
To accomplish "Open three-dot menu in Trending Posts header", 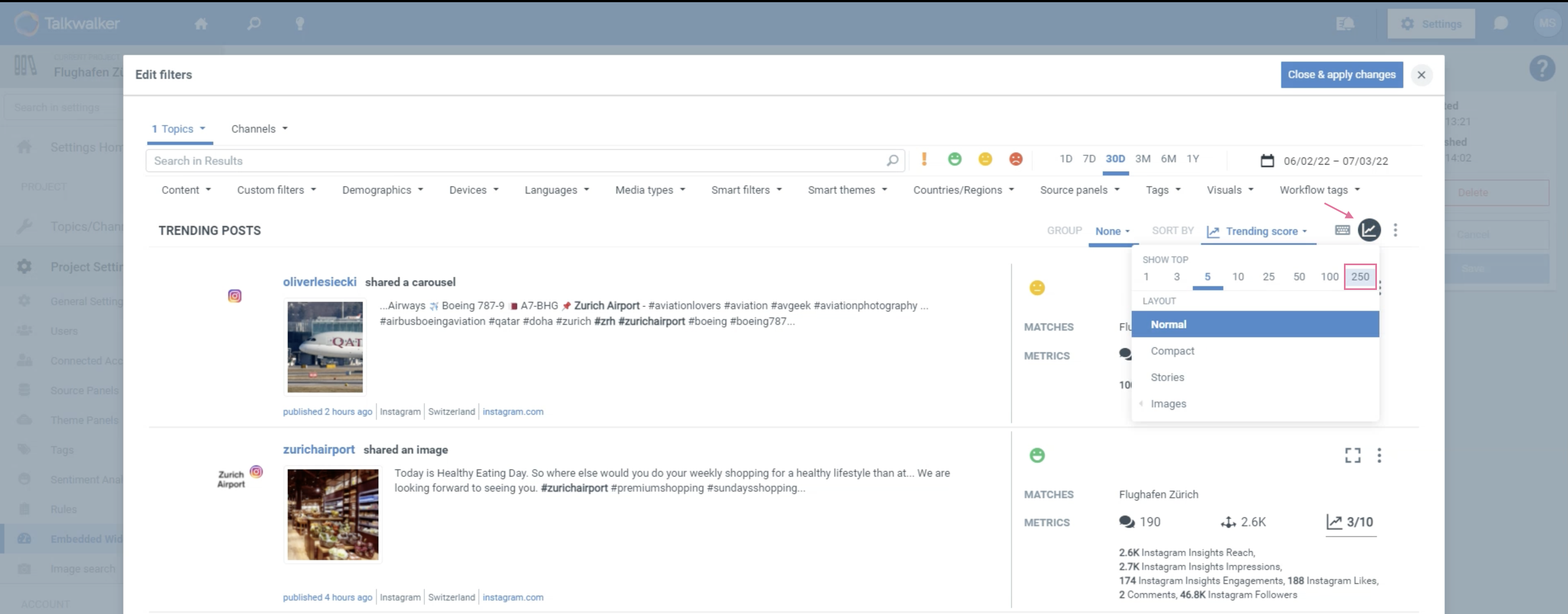I will (x=1395, y=230).
